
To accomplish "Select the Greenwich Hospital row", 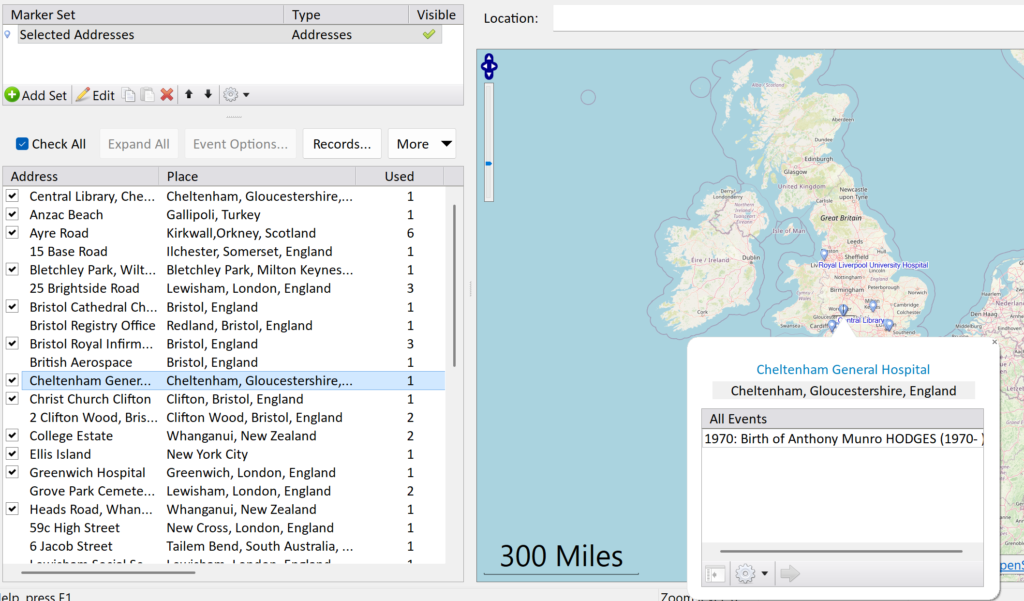I will (224, 472).
